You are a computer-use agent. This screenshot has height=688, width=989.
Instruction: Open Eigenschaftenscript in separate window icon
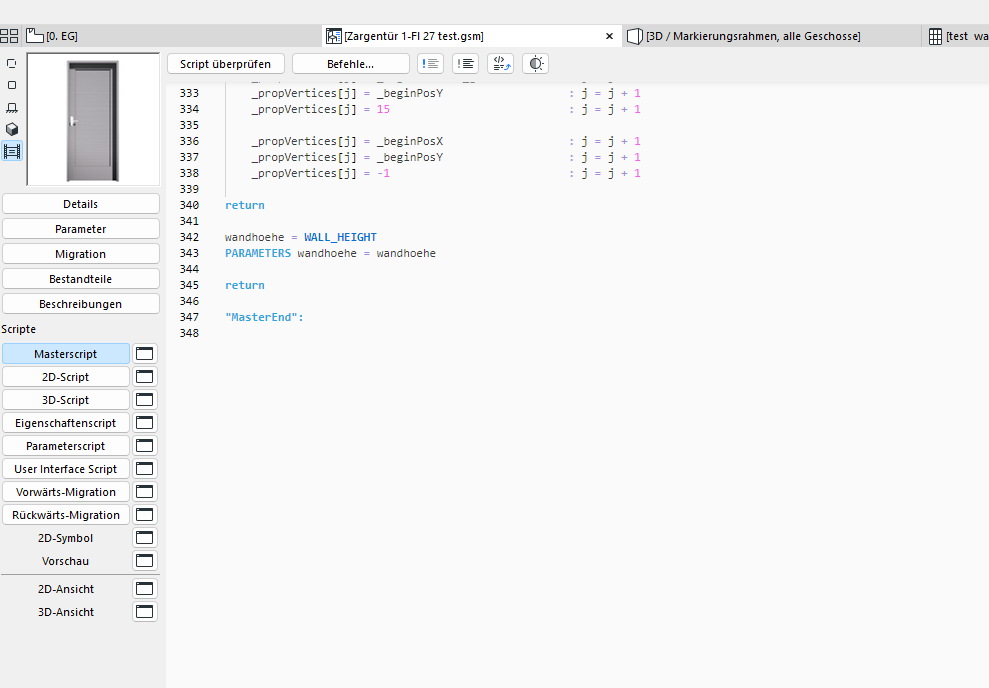click(144, 423)
